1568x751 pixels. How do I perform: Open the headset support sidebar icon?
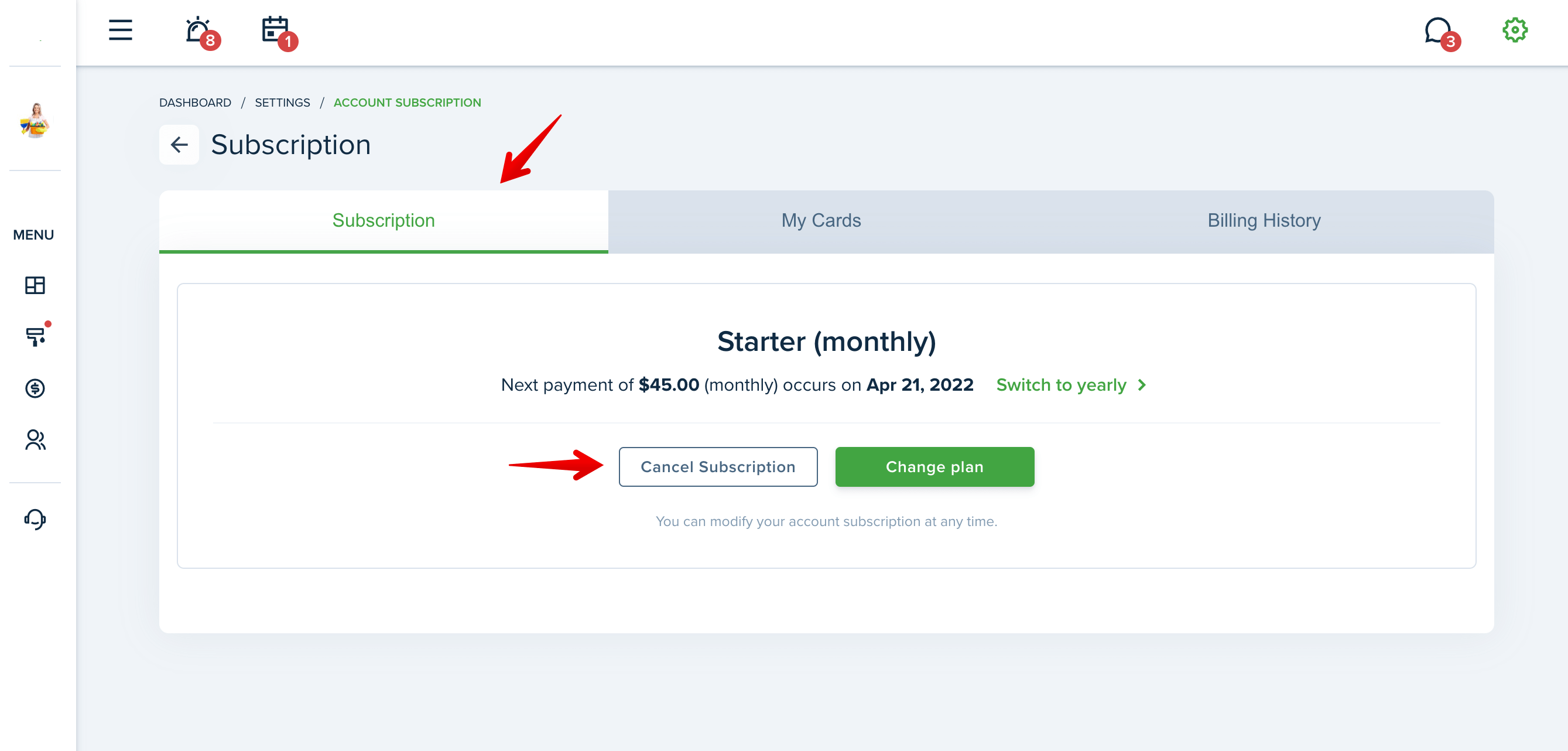pyautogui.click(x=35, y=520)
